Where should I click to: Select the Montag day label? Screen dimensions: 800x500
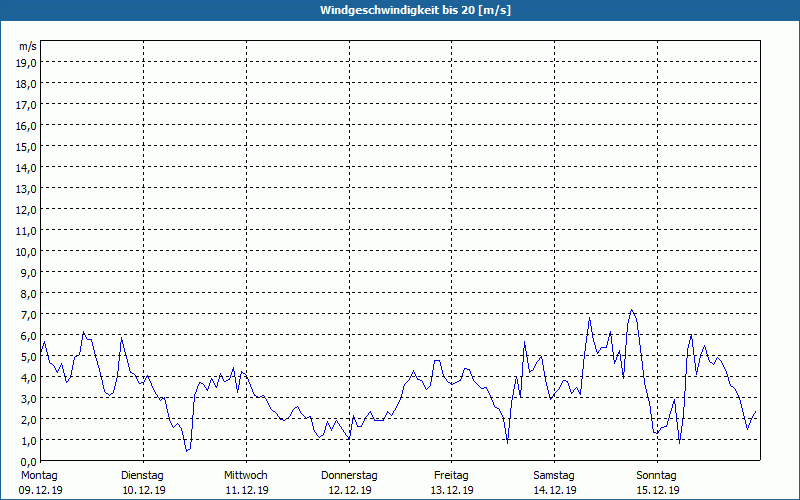(x=40, y=475)
